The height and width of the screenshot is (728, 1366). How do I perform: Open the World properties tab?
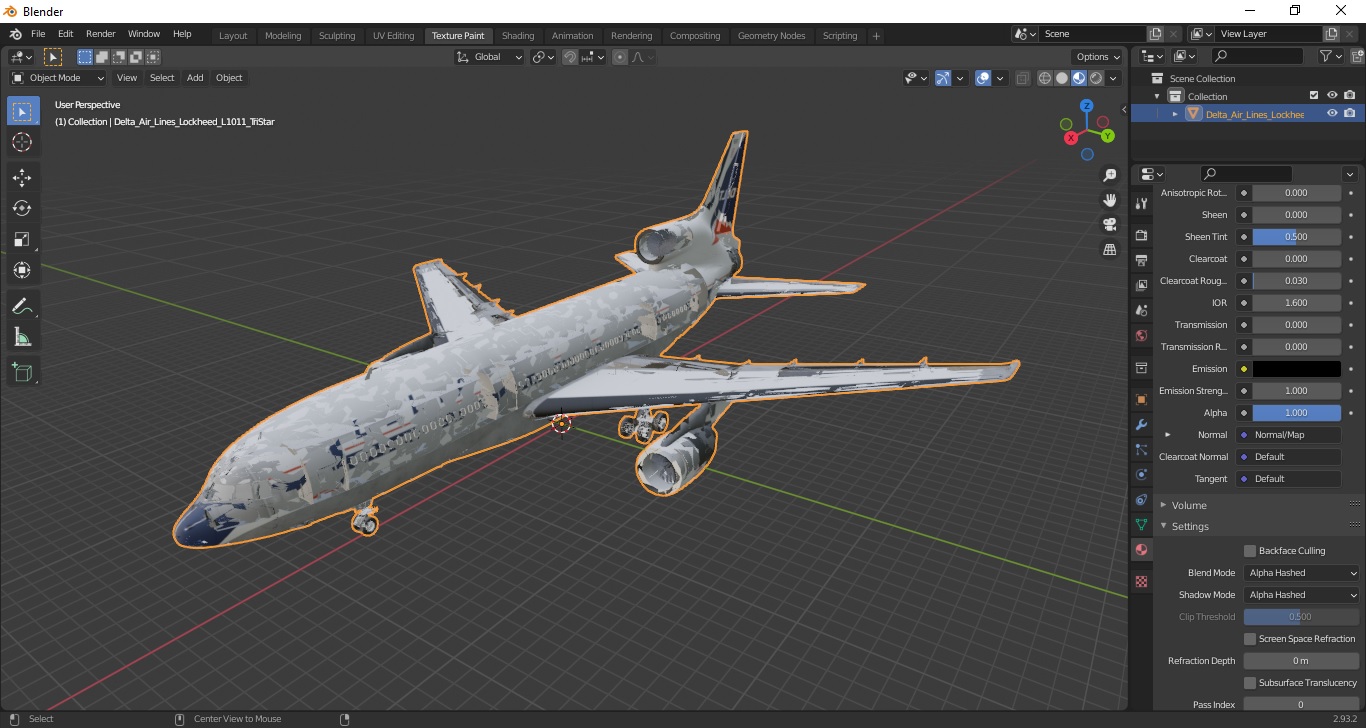pyautogui.click(x=1141, y=335)
